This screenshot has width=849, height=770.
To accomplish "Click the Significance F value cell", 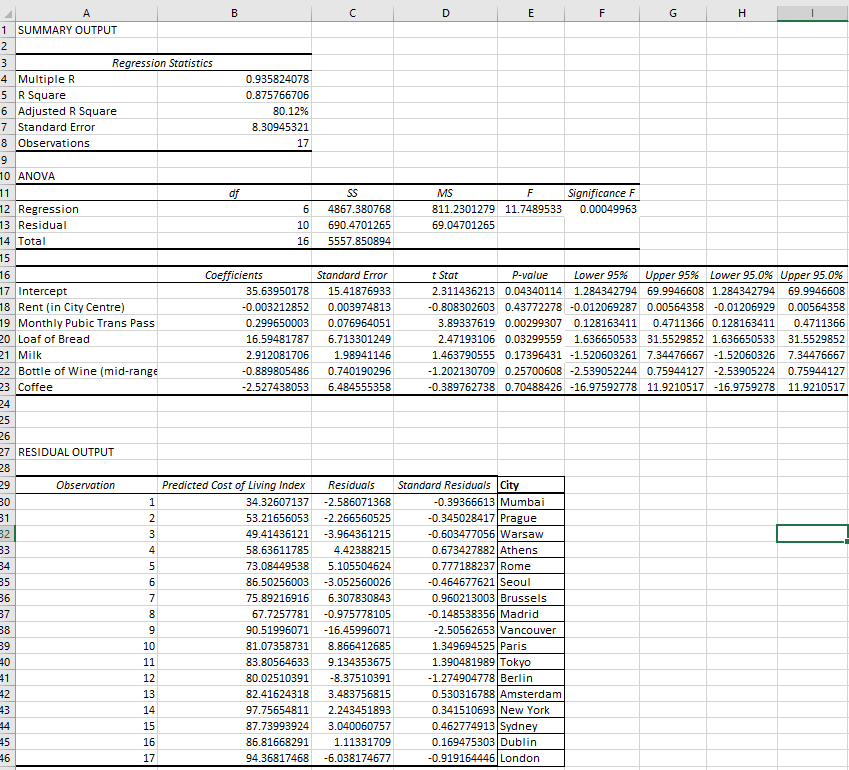I will pyautogui.click(x=601, y=208).
